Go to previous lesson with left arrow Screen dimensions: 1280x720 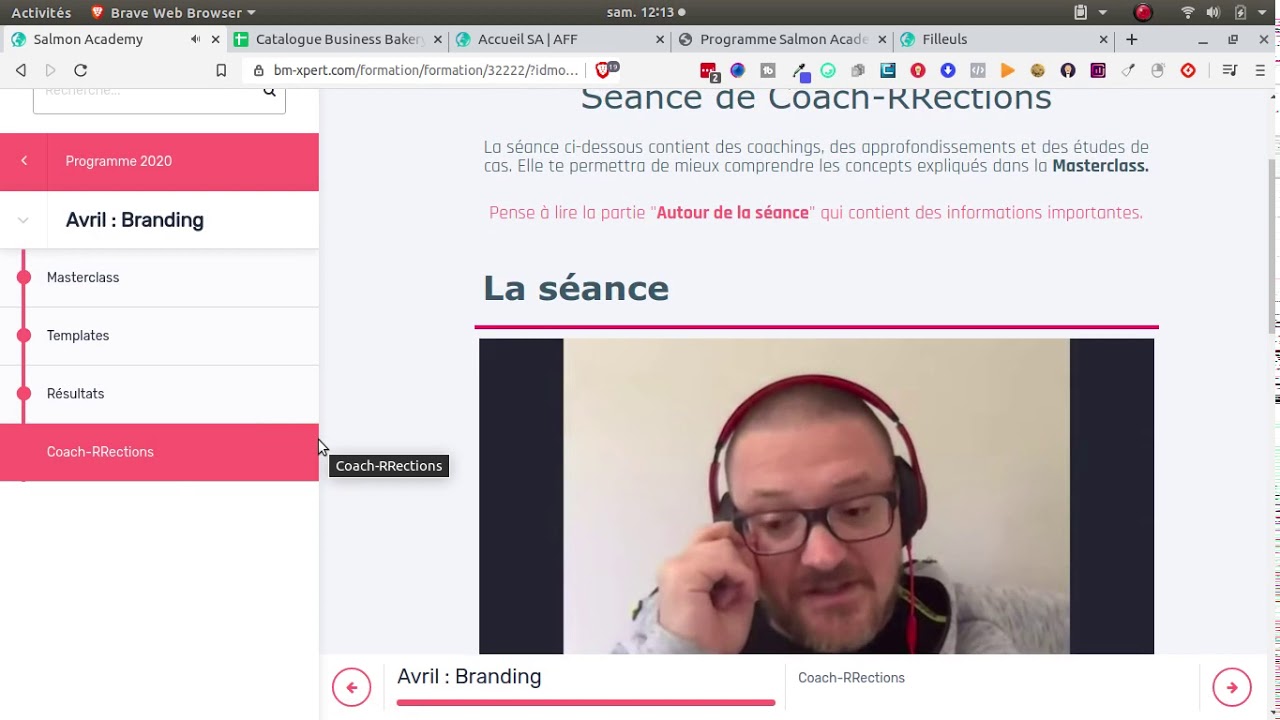coord(351,687)
